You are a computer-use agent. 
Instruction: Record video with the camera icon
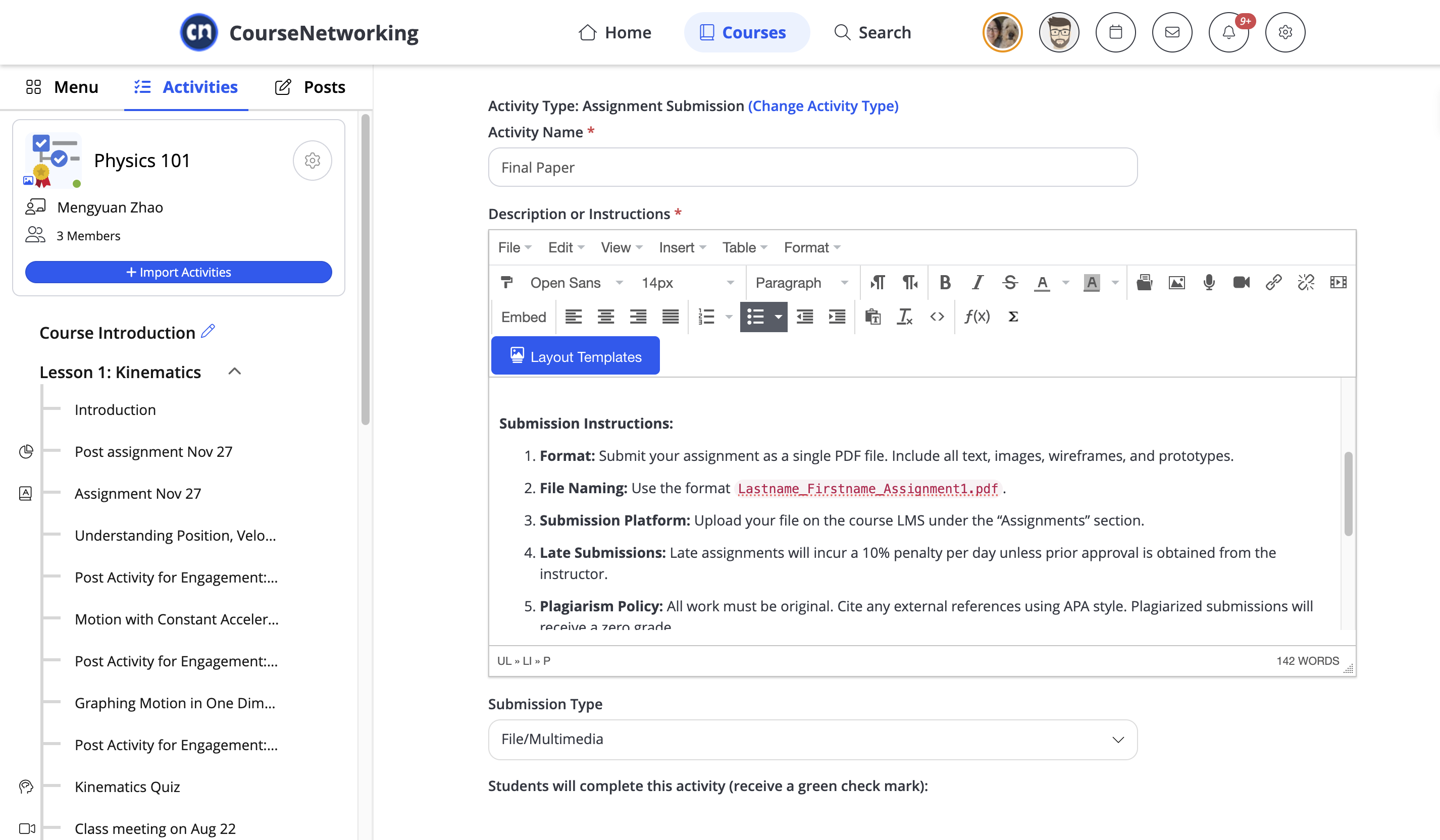tap(1241, 282)
